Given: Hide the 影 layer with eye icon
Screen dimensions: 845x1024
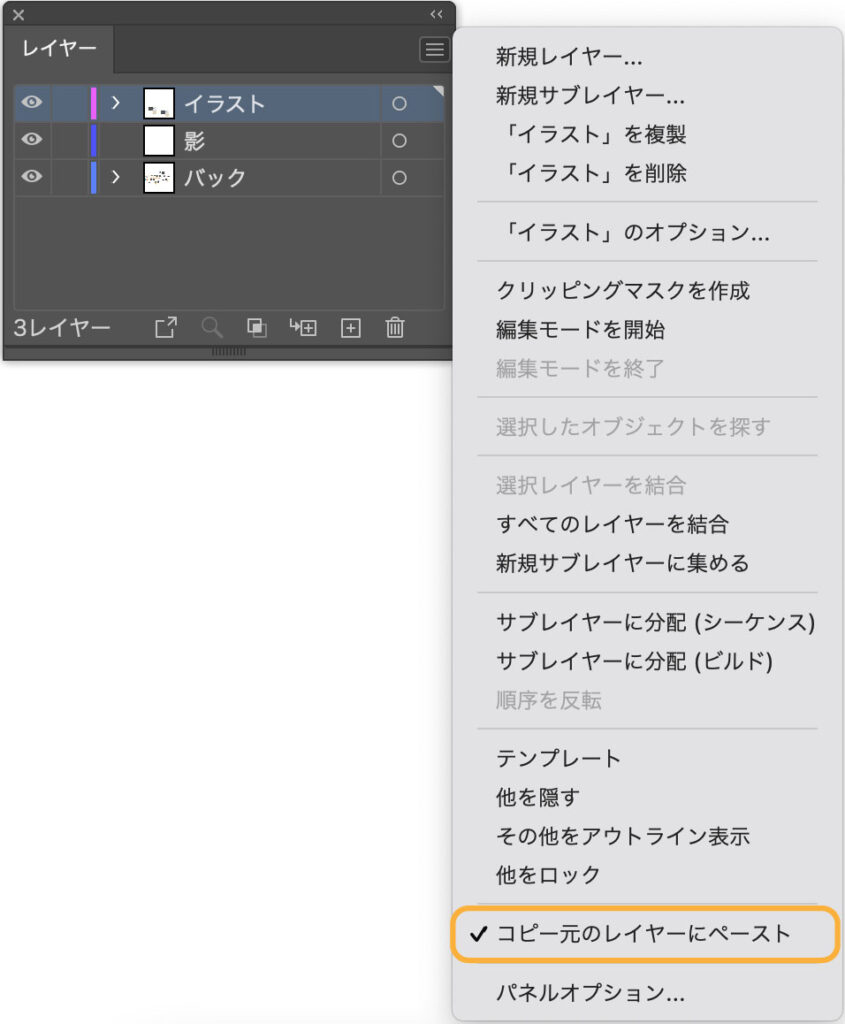Looking at the screenshot, I should [x=31, y=140].
